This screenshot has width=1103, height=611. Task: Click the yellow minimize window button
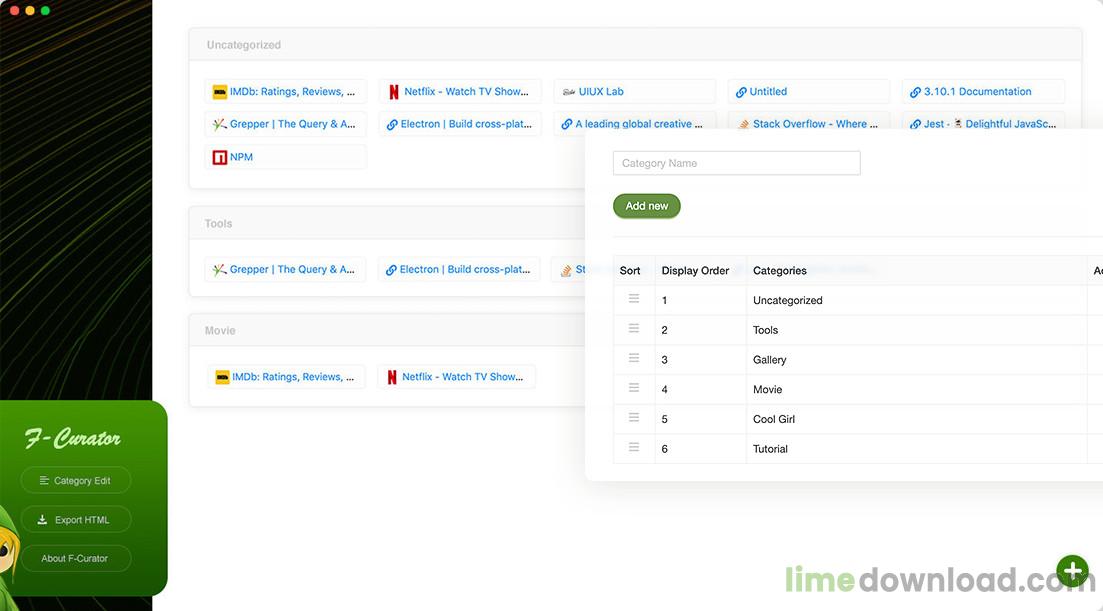point(30,11)
